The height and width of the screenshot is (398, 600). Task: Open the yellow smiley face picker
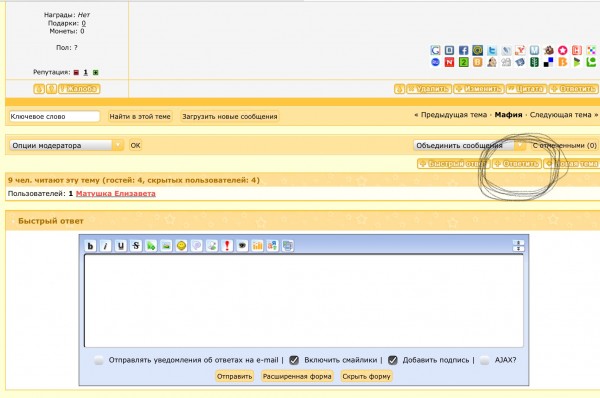pos(181,246)
